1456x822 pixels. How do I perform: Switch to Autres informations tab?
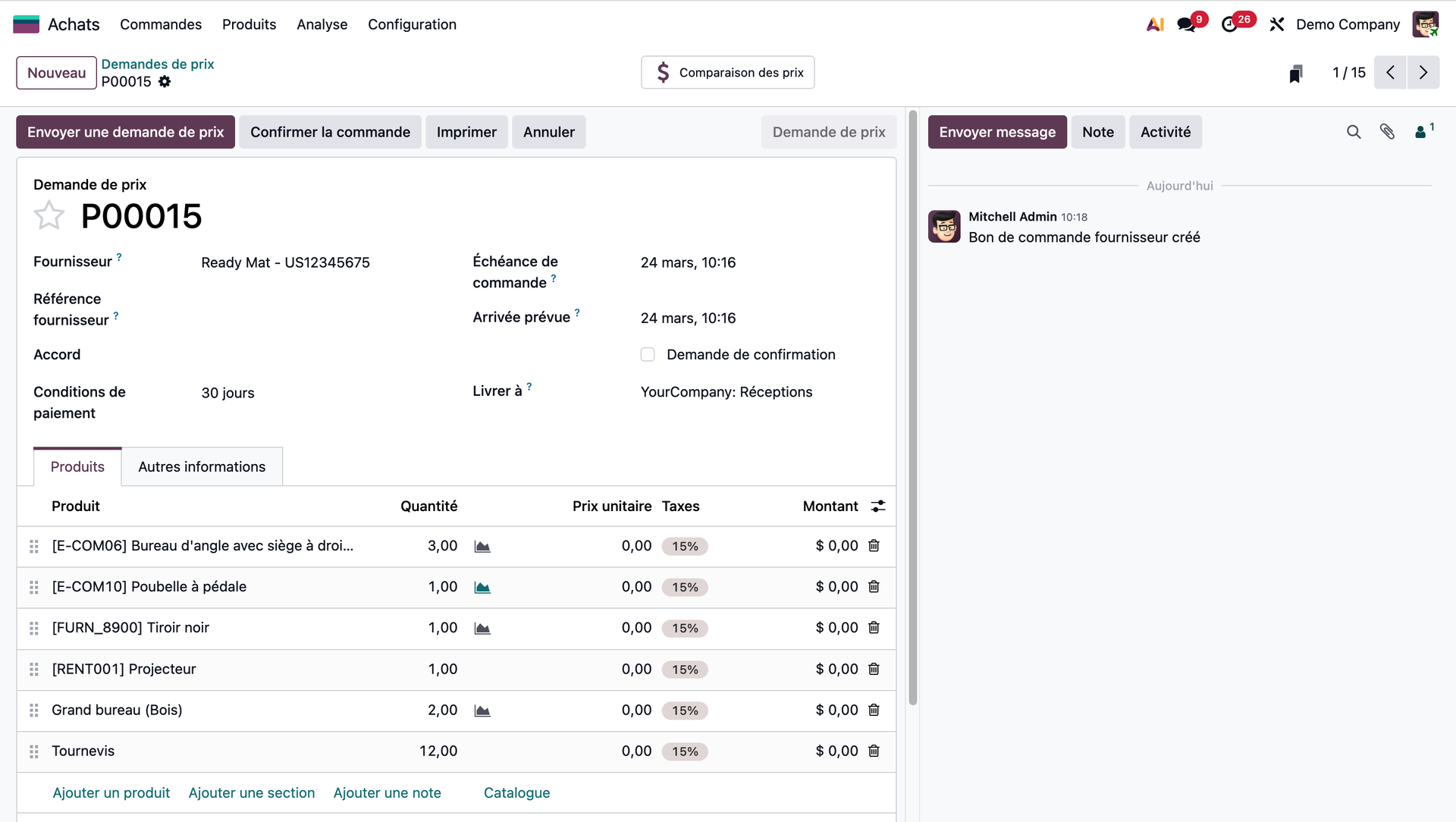(x=202, y=467)
